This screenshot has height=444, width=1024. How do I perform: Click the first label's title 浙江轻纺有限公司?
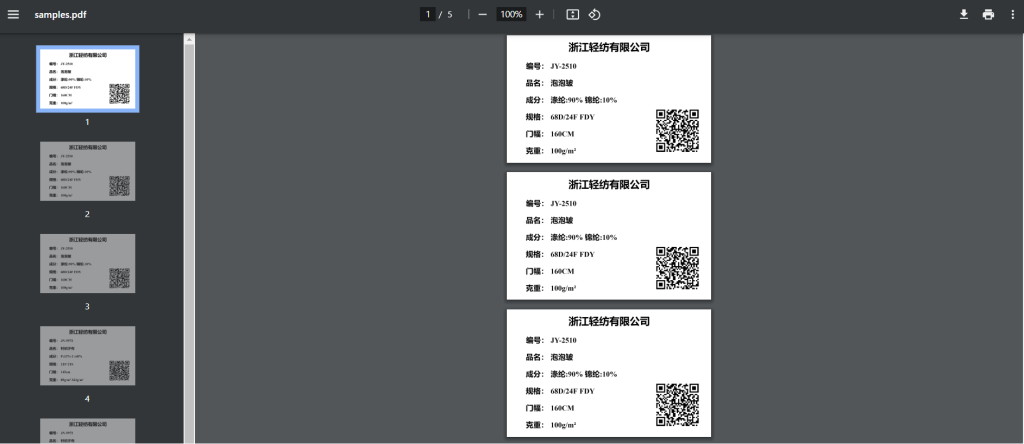(609, 48)
